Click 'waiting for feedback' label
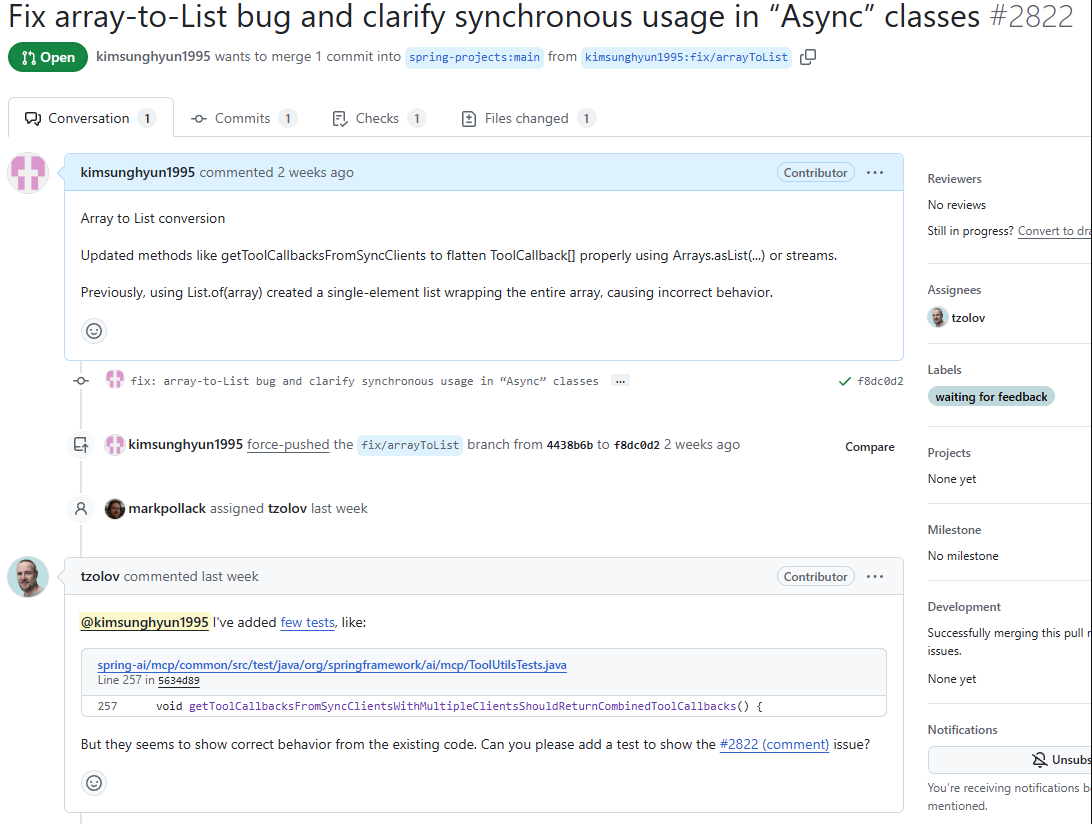1092x824 pixels. pos(991,396)
